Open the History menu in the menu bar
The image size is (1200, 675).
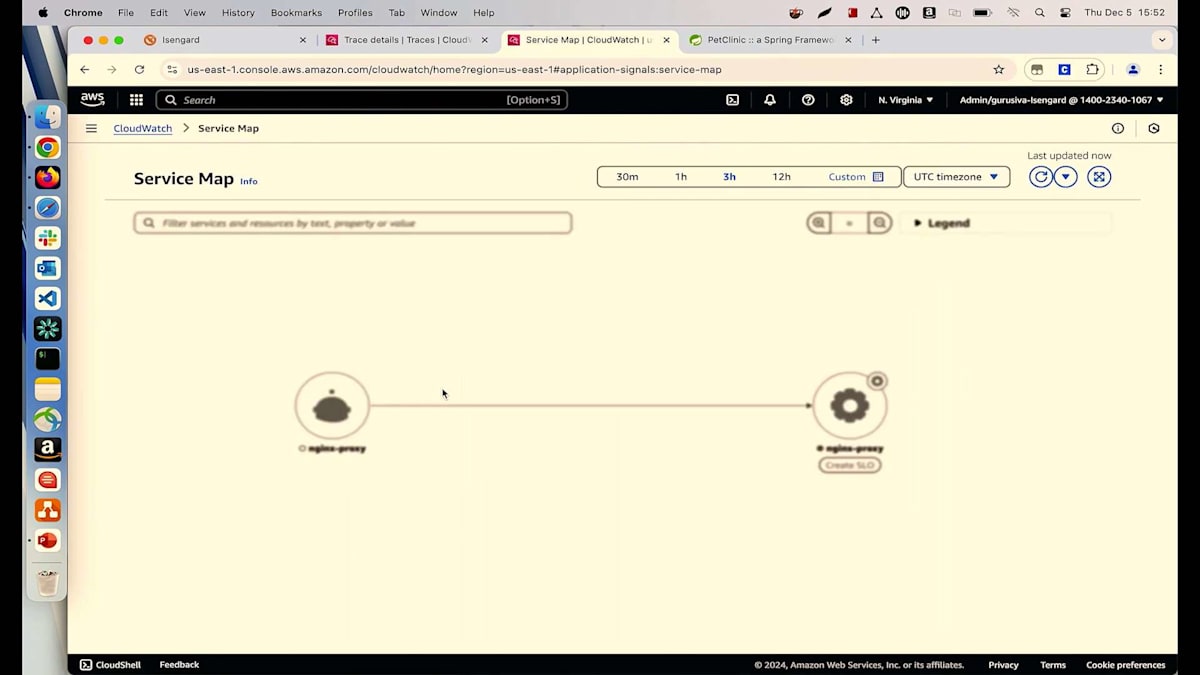238,13
